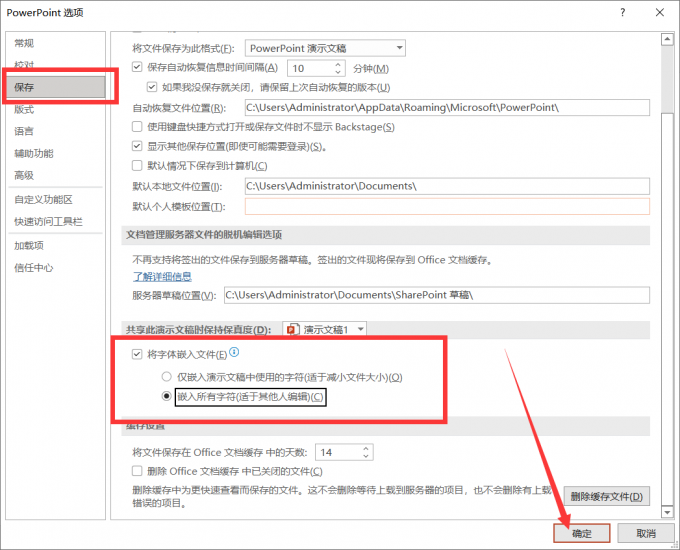Click the scrollbar up arrow
The image size is (680, 550).
tap(667, 39)
